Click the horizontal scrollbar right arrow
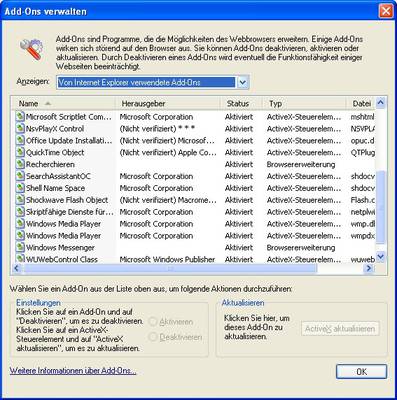 (x=369, y=268)
